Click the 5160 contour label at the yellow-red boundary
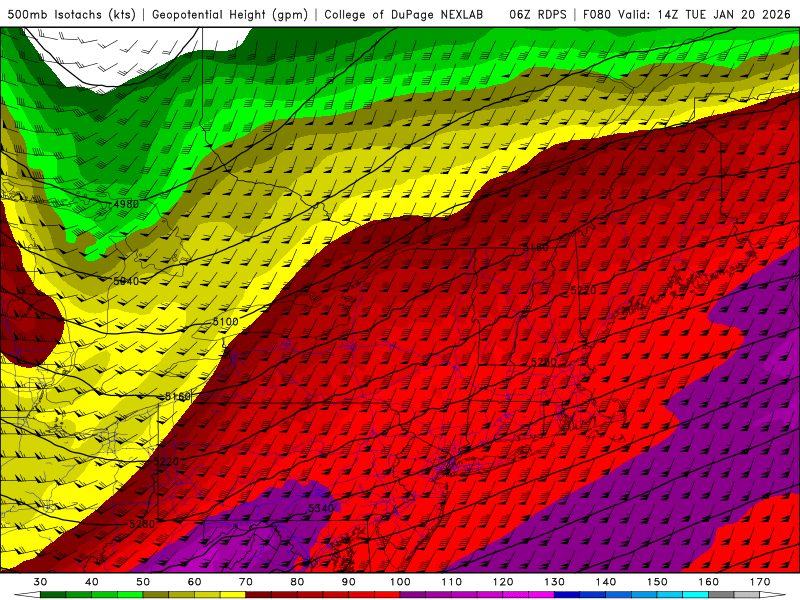This screenshot has height=600, width=800. point(178,396)
